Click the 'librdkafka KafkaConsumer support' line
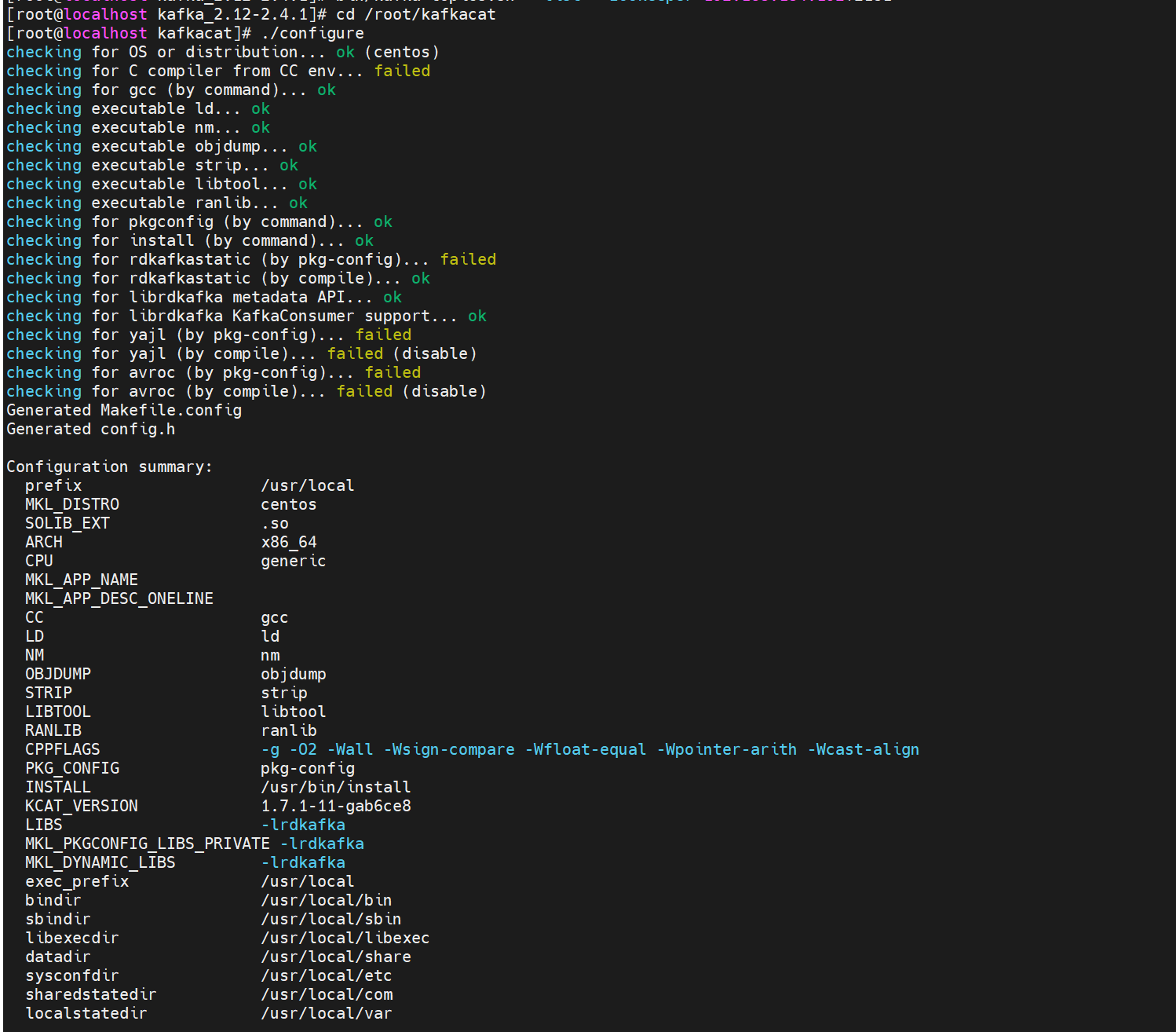Viewport: 1176px width, 1032px height. tap(247, 316)
